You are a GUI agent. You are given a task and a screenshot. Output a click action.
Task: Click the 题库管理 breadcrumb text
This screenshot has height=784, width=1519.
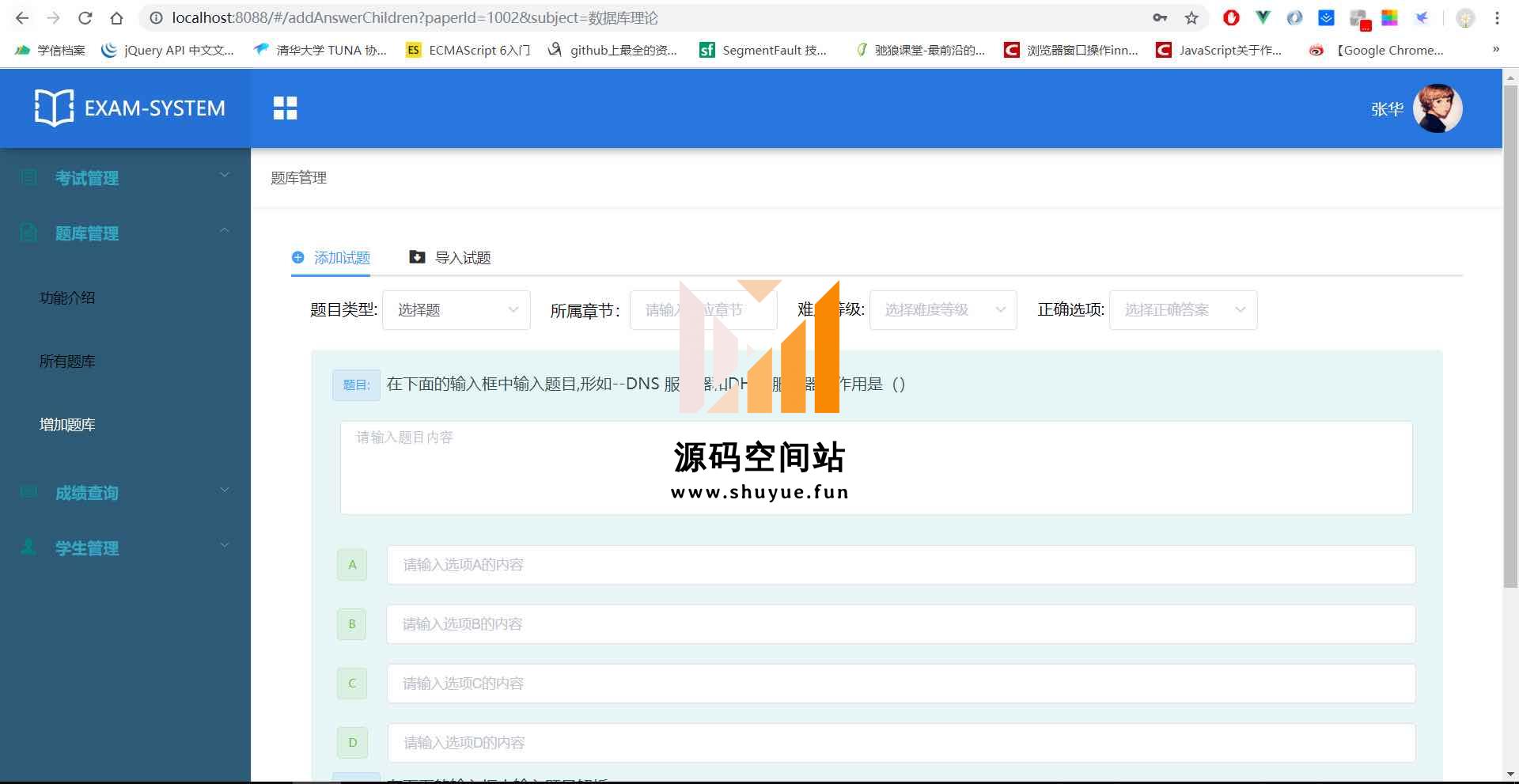[299, 178]
